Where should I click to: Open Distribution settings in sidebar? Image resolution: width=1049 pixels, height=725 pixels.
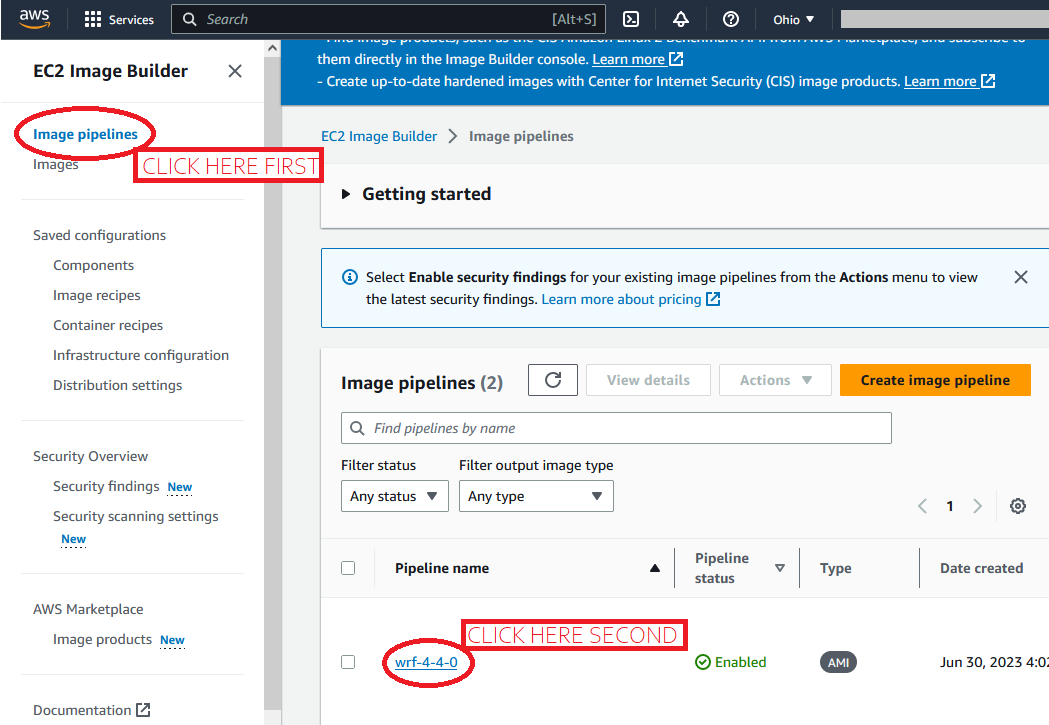[x=117, y=385]
